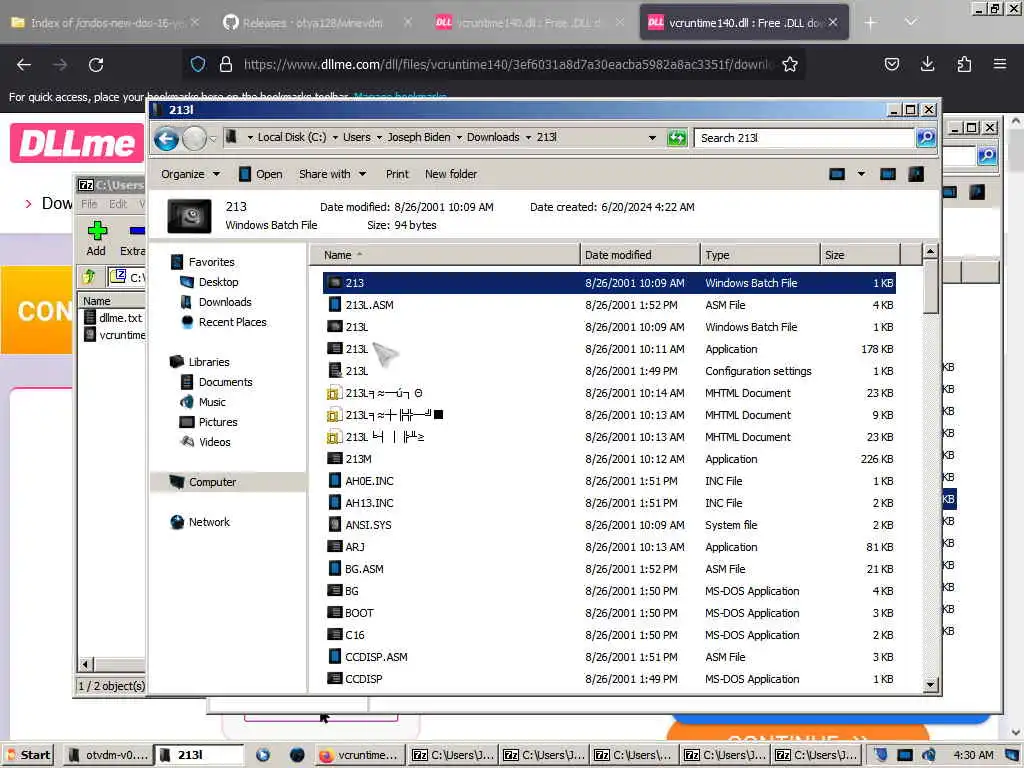1024x768 pixels.
Task: Sort by Size column header
Action: (x=860, y=255)
